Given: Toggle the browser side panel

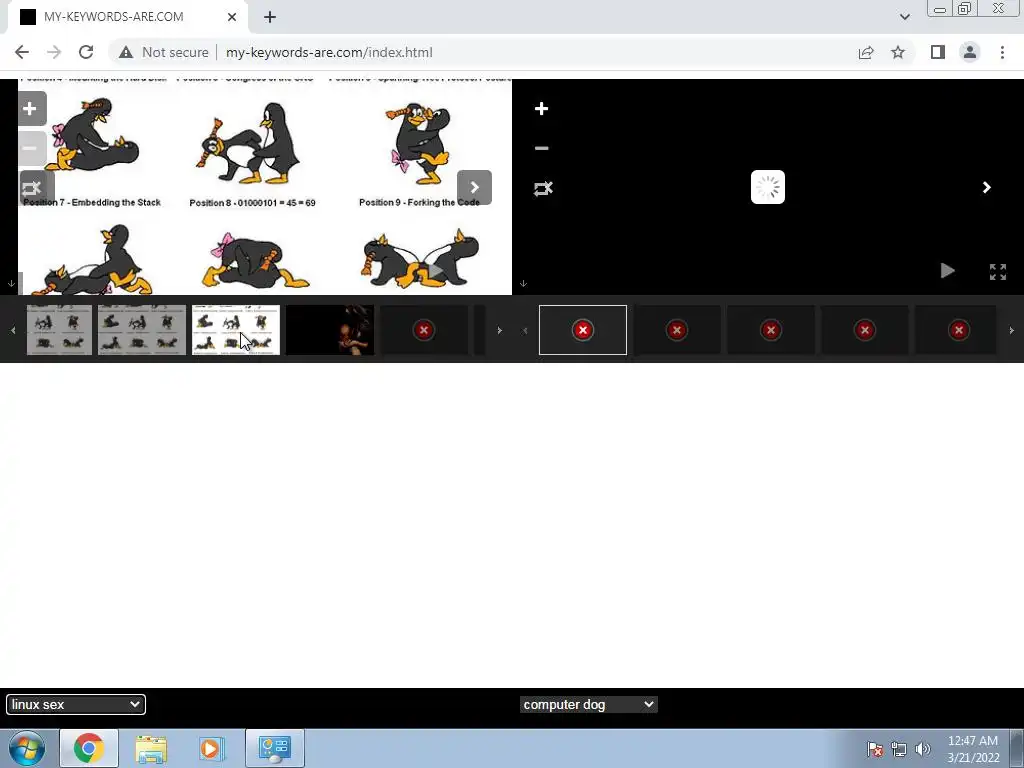Looking at the screenshot, I should [x=938, y=52].
